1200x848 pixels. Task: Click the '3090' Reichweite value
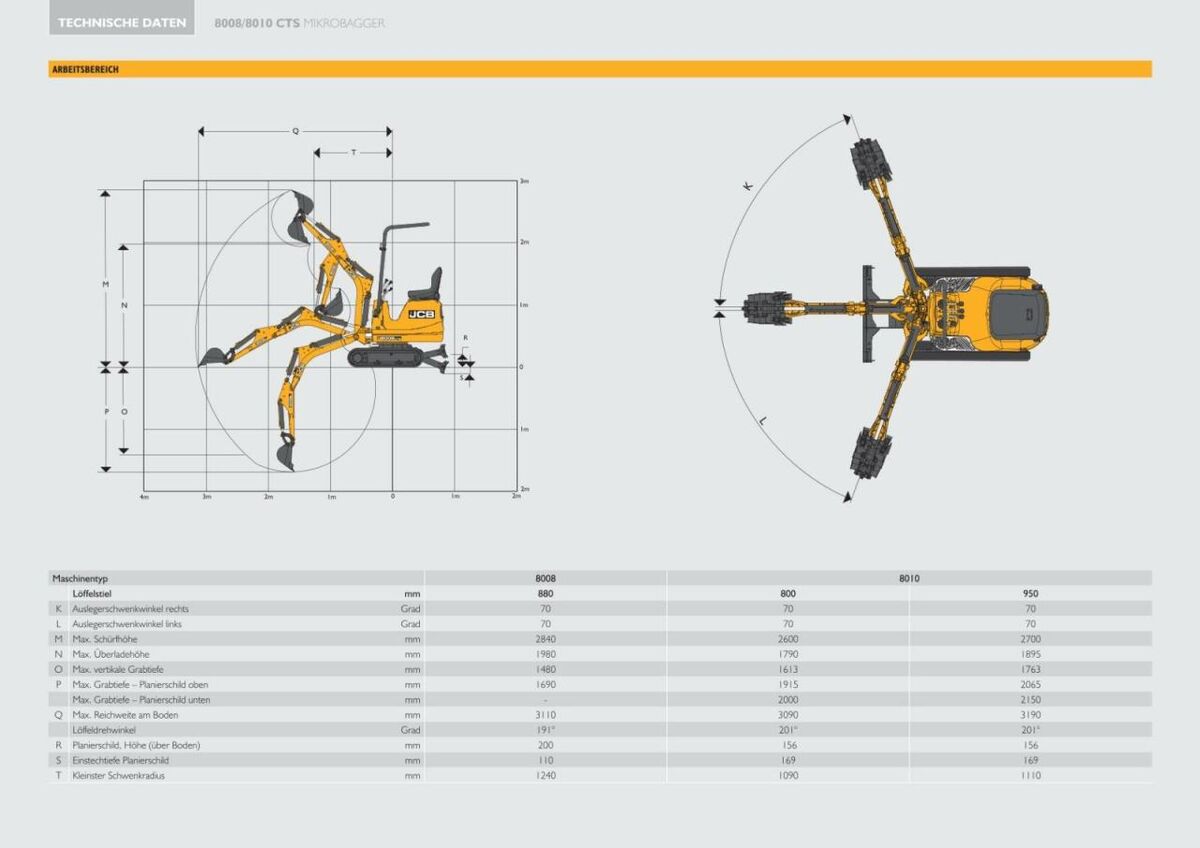[788, 715]
